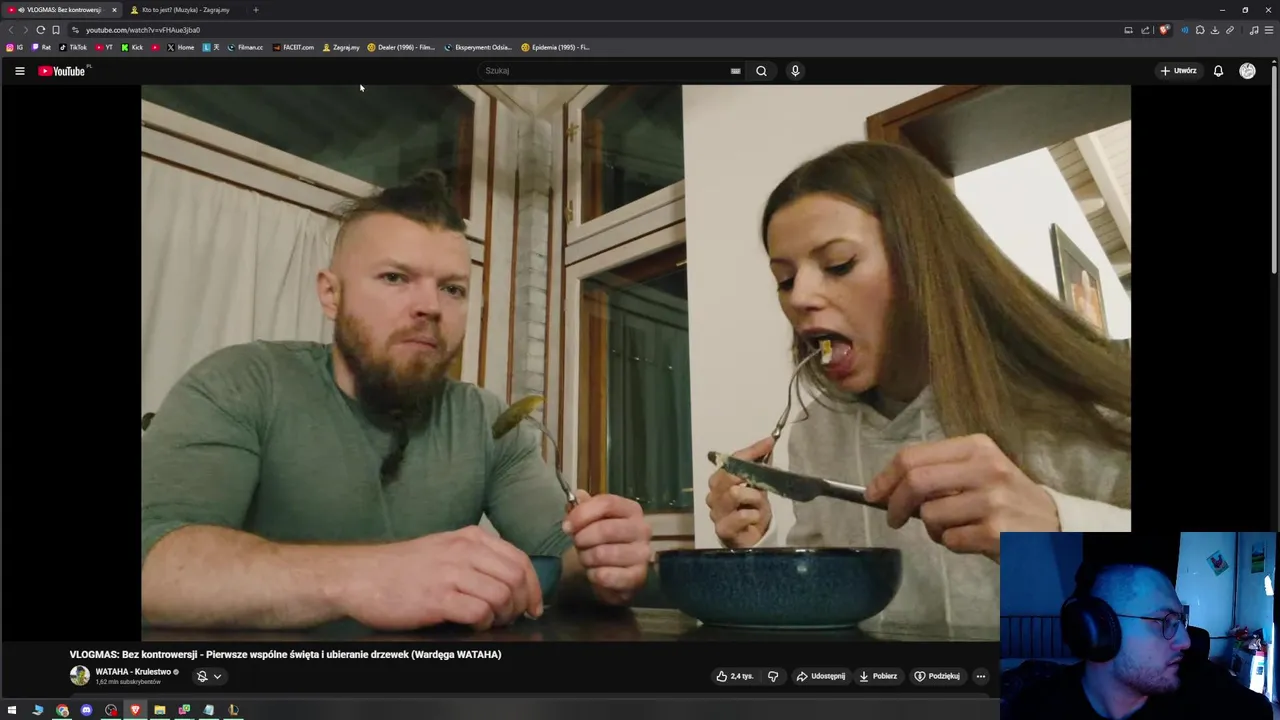Open the extensions puzzle icon
The width and height of the screenshot is (1280, 720).
point(1200,30)
